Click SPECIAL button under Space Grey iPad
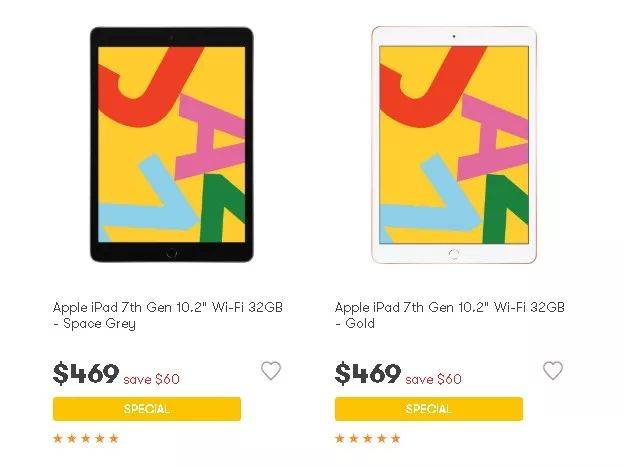This screenshot has height=467, width=624. (147, 409)
